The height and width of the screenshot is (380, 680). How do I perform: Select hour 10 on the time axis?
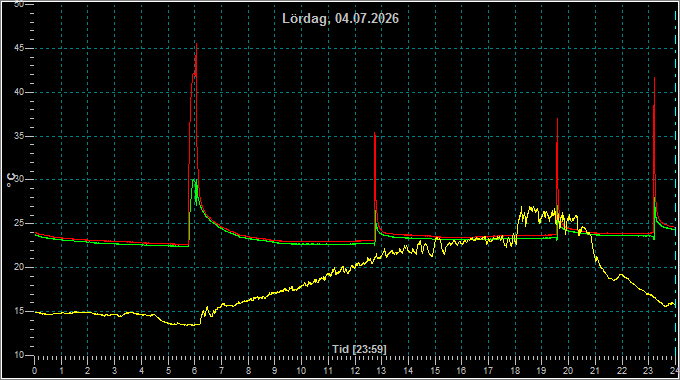tap(301, 371)
